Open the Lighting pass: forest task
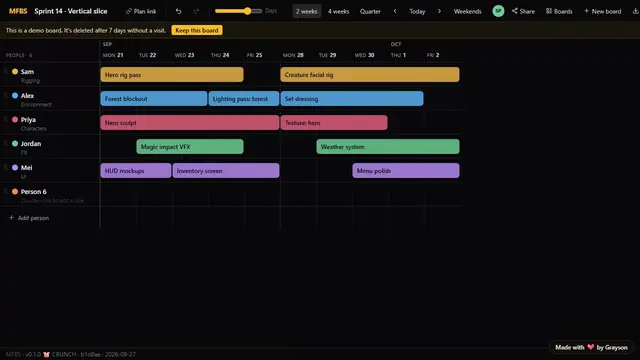Image resolution: width=640 pixels, height=360 pixels. pyautogui.click(x=244, y=99)
